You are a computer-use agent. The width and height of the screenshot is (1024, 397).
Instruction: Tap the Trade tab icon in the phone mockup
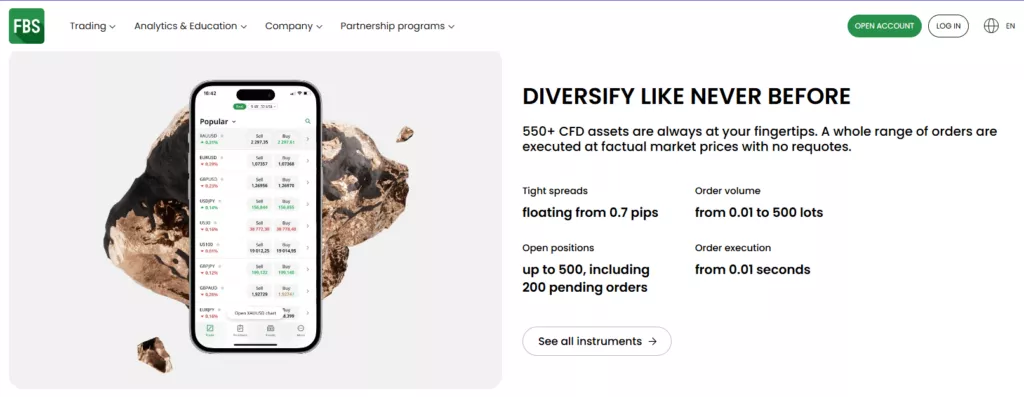point(210,330)
